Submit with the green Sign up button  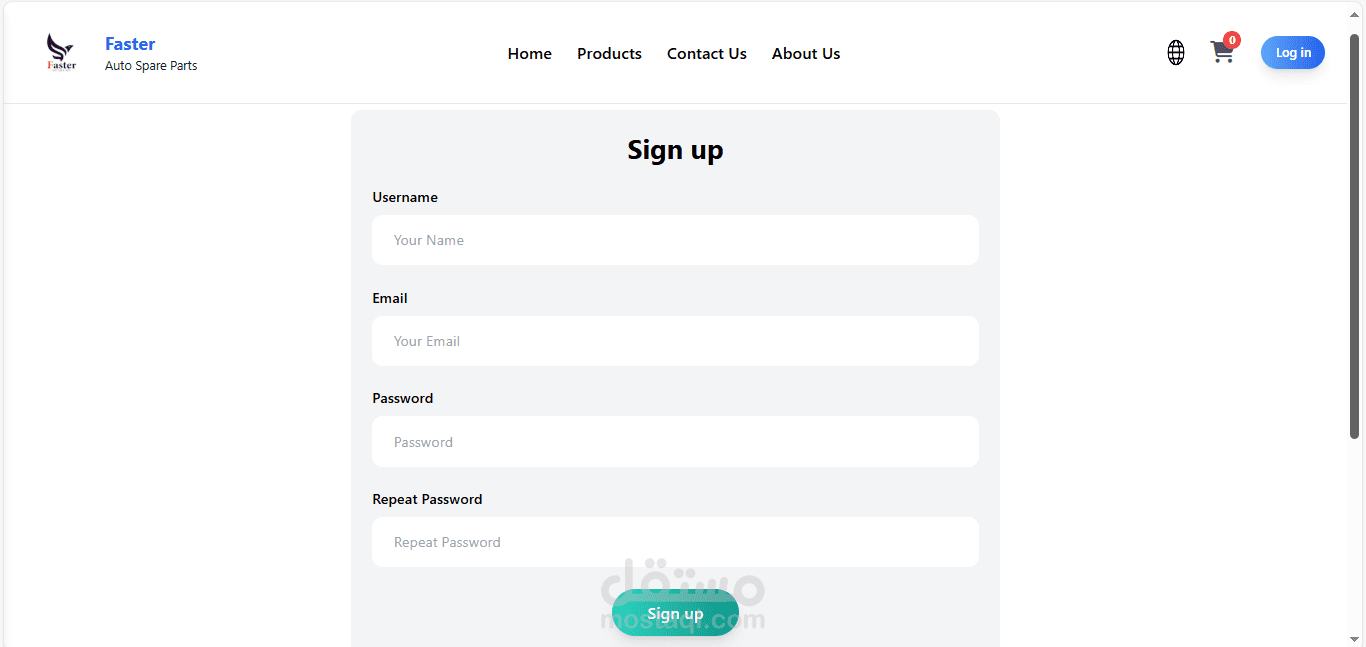[x=675, y=613]
